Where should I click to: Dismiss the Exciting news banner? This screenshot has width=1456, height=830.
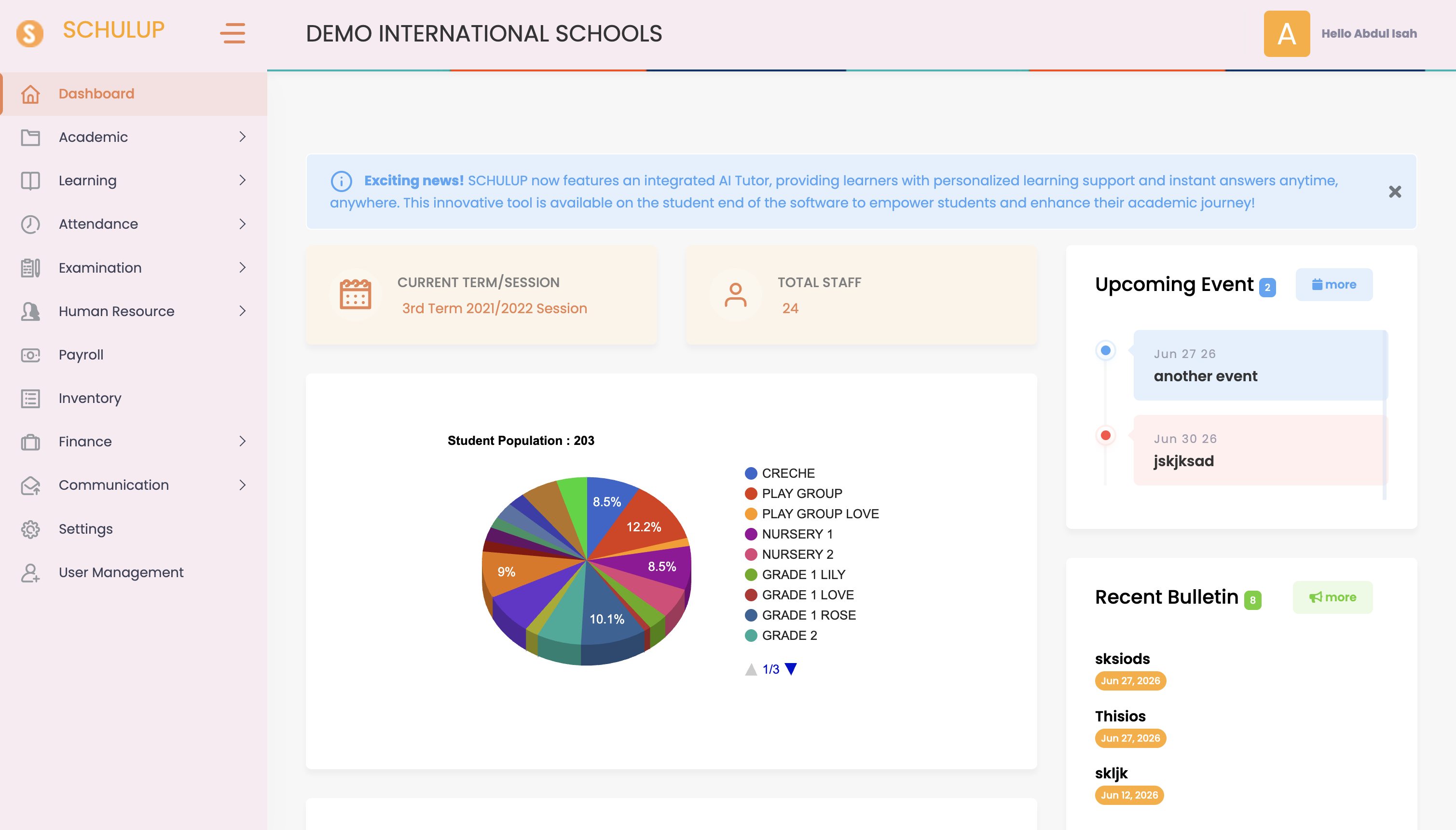point(1394,192)
